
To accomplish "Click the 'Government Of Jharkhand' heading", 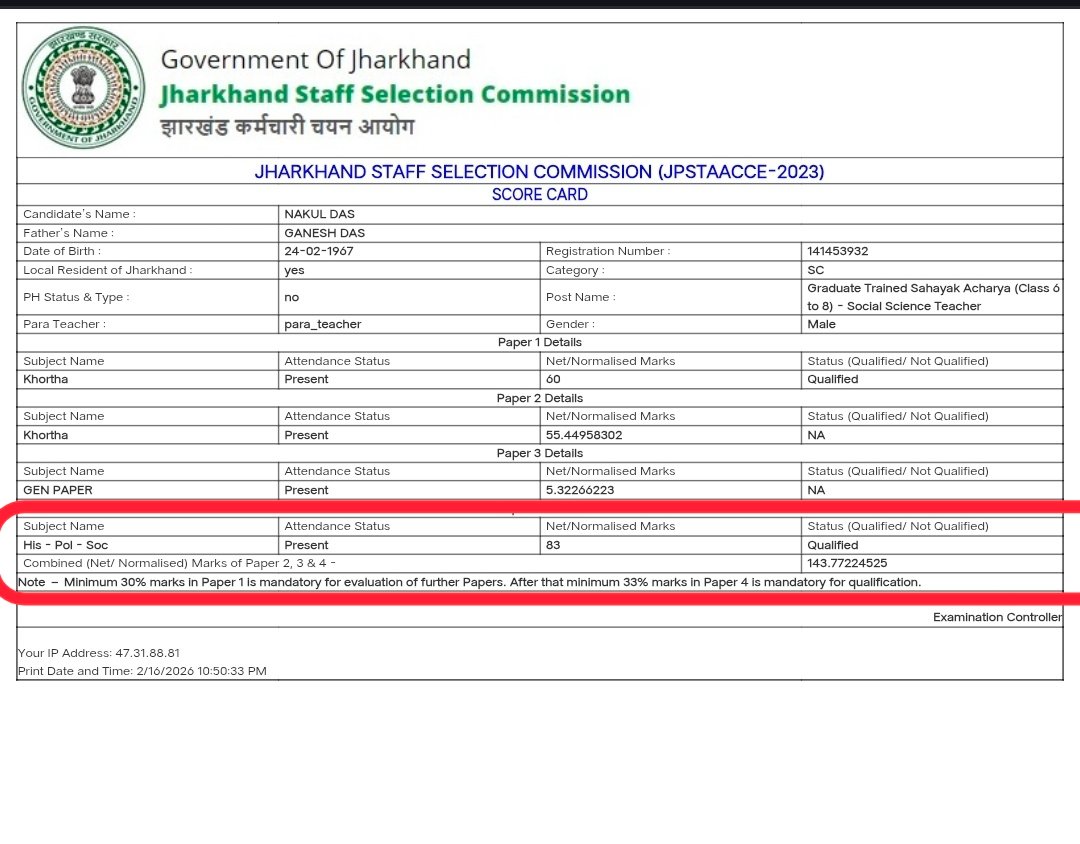I will [x=315, y=60].
